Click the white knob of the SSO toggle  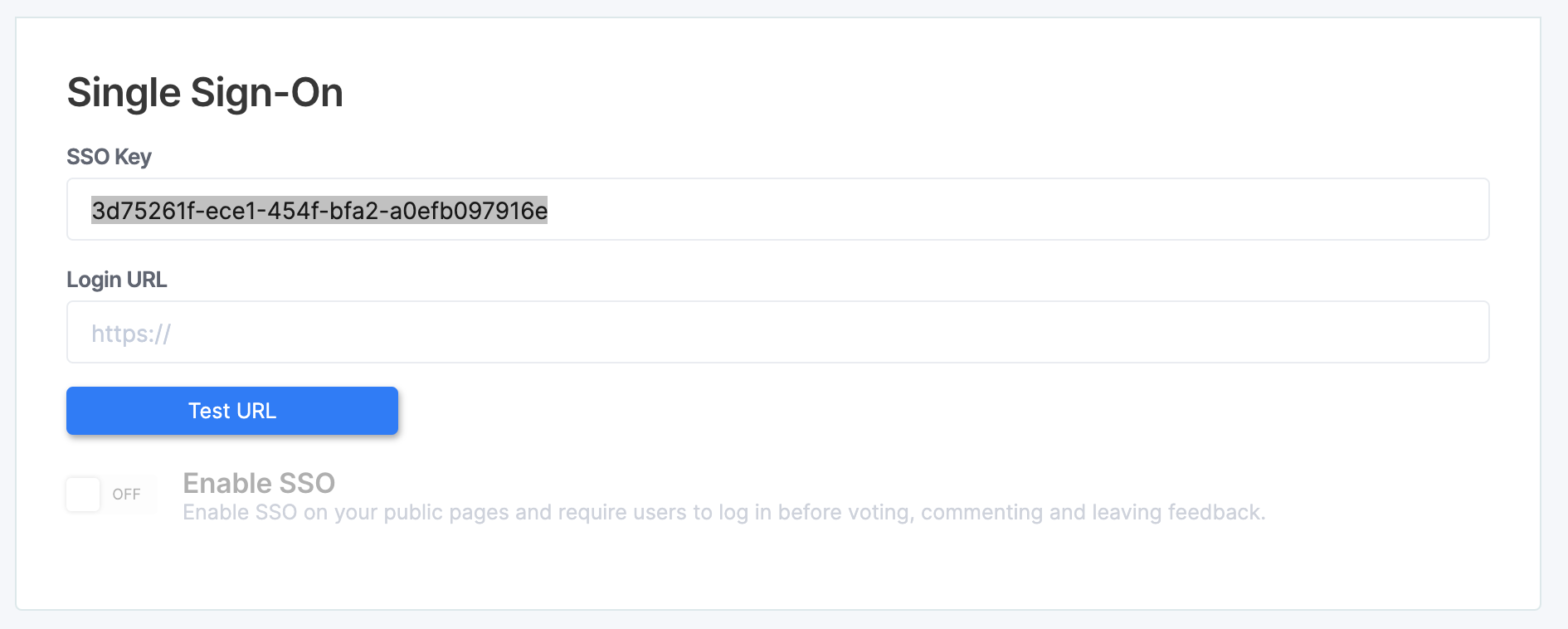(84, 495)
